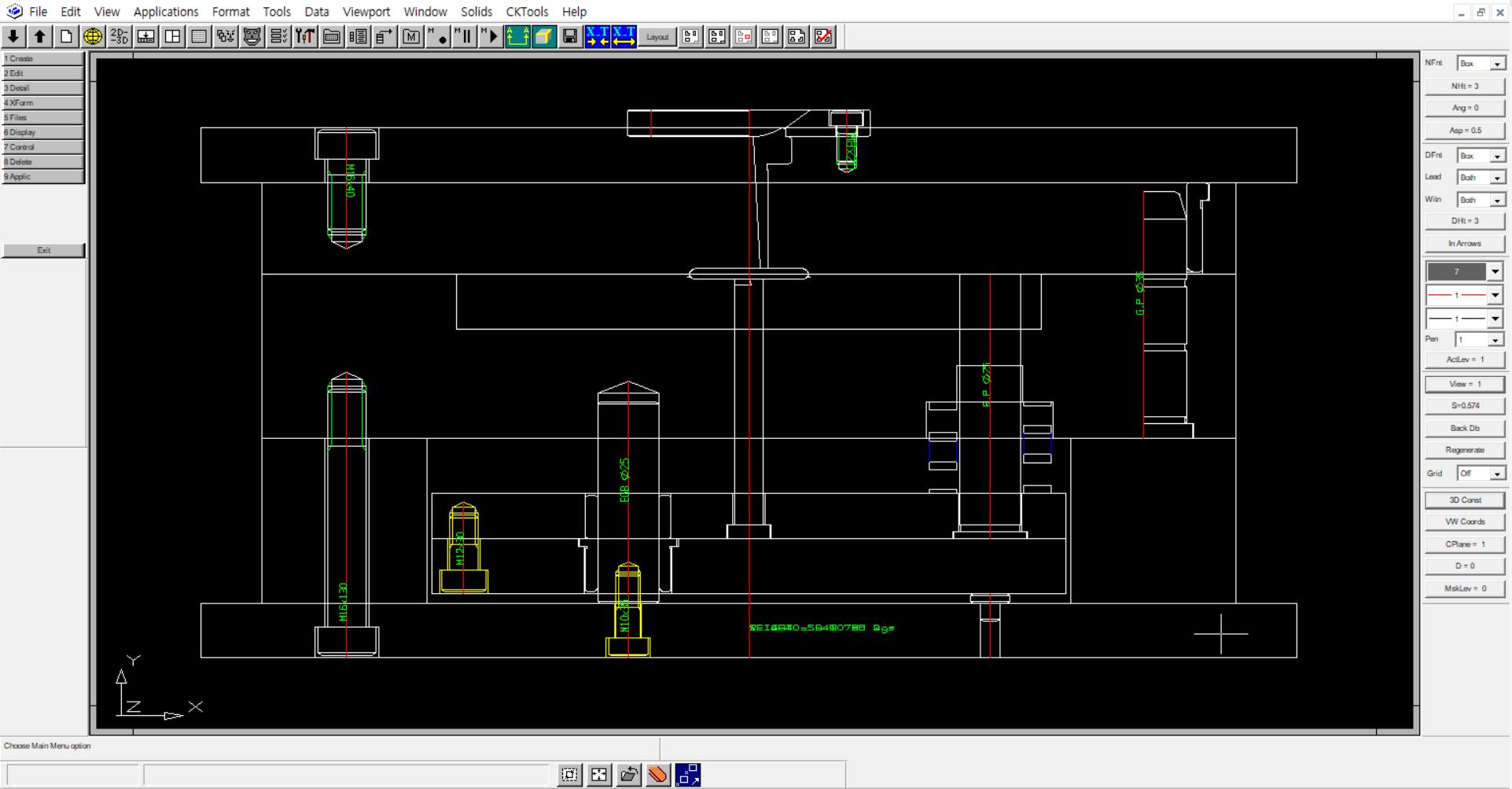The height and width of the screenshot is (789, 1512).
Task: Open the Viewport menu
Action: [x=366, y=12]
